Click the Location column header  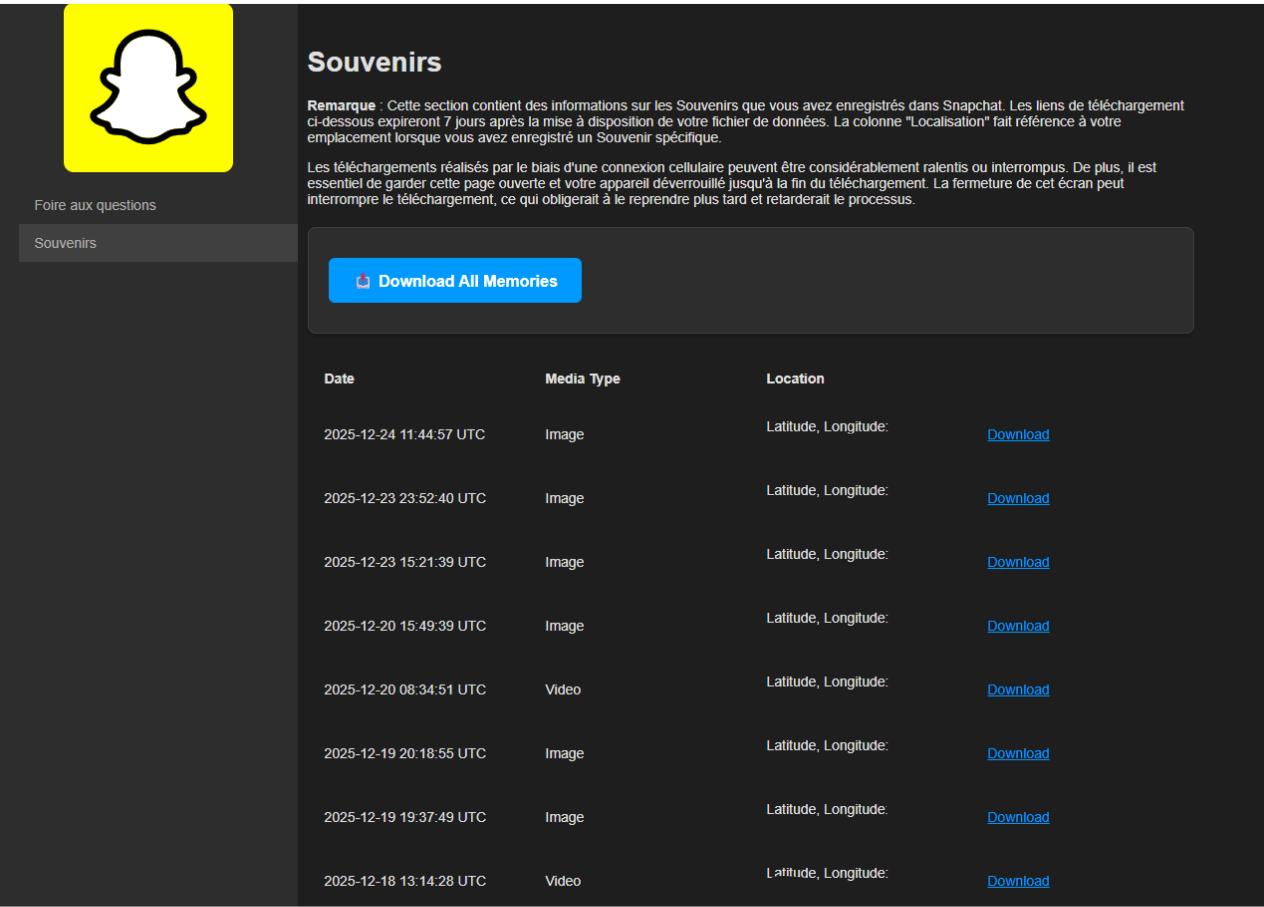[x=795, y=379]
